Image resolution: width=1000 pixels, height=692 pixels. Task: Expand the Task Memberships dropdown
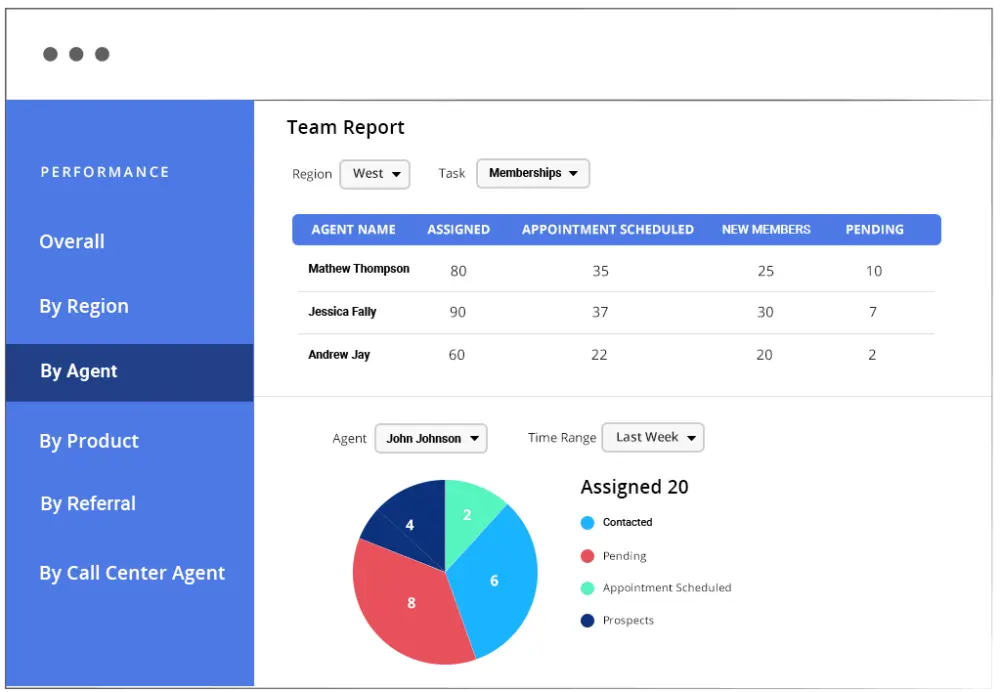point(532,173)
